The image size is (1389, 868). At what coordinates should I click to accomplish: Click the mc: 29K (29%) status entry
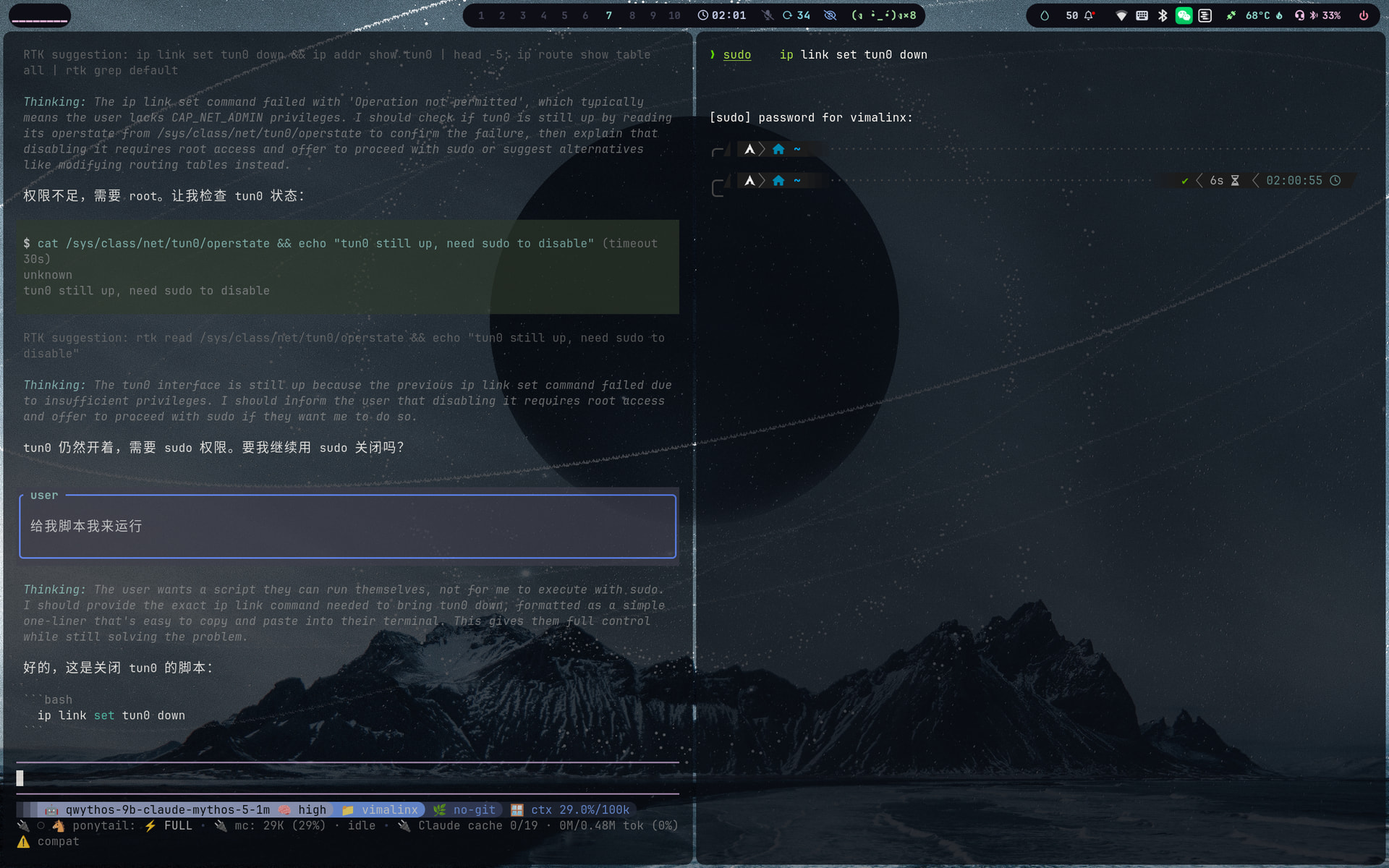(280, 825)
